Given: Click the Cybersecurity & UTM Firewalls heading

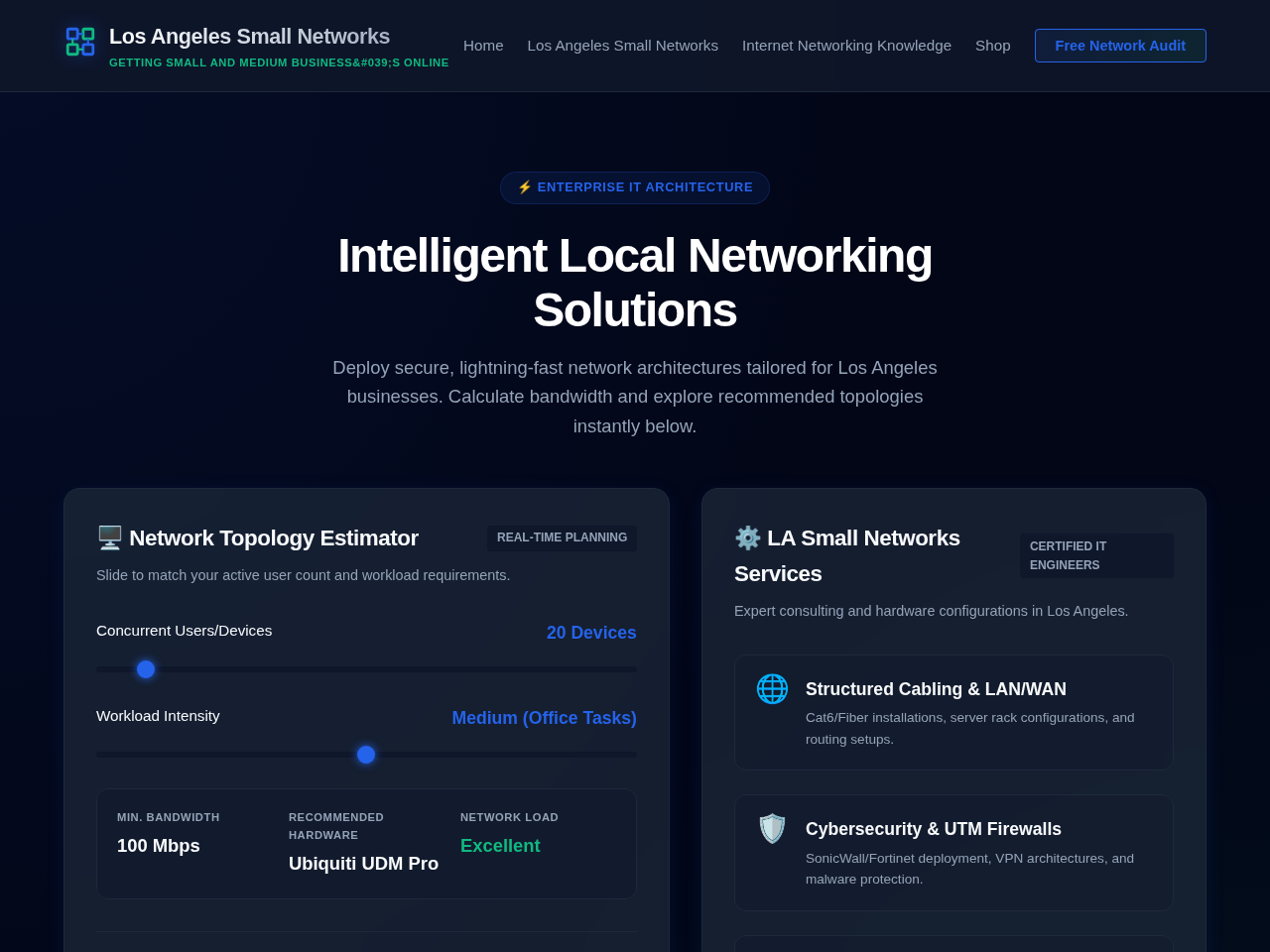Looking at the screenshot, I should tap(934, 829).
